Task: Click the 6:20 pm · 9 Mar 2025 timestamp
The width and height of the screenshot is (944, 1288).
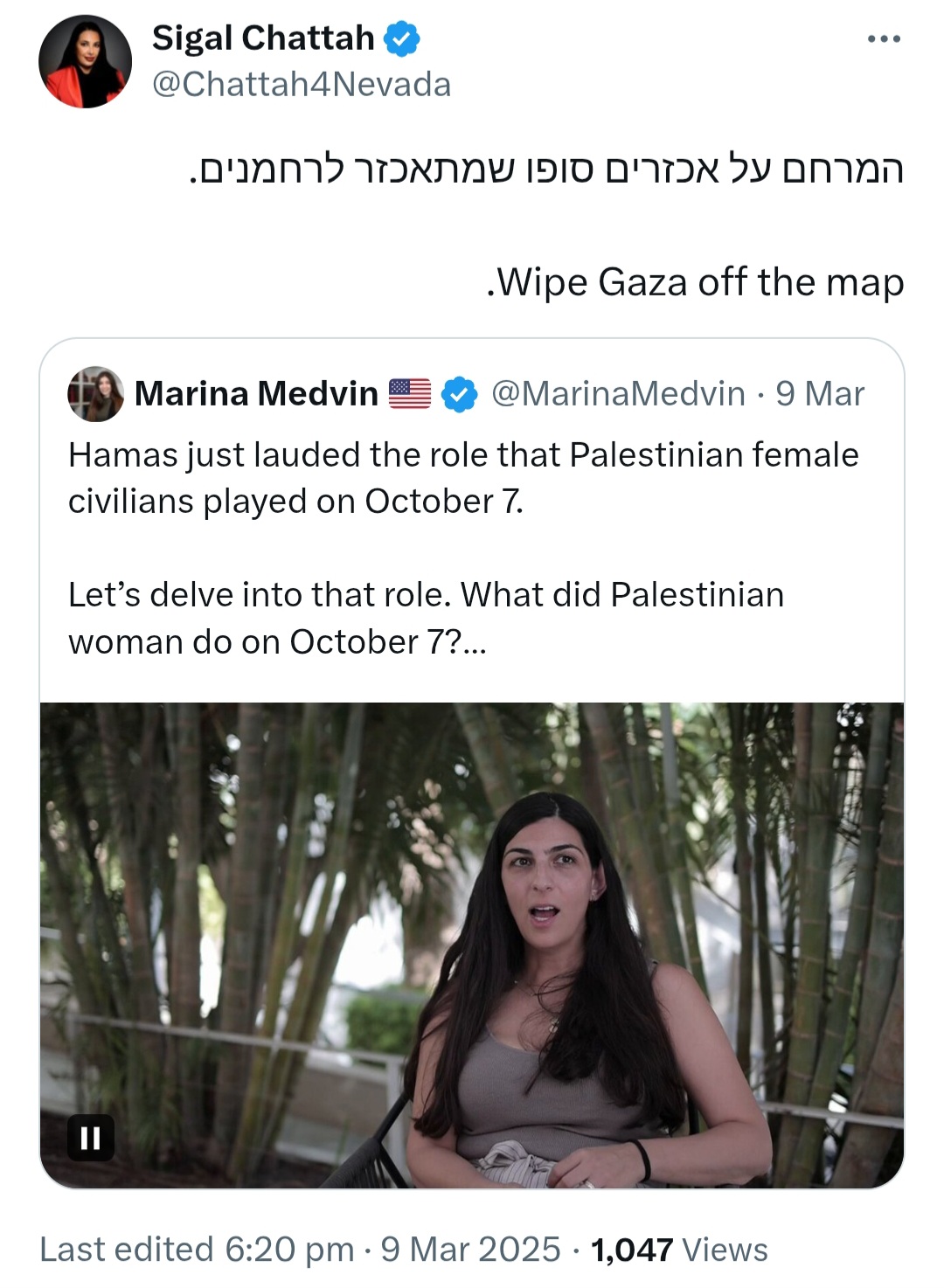Action: (392, 1250)
